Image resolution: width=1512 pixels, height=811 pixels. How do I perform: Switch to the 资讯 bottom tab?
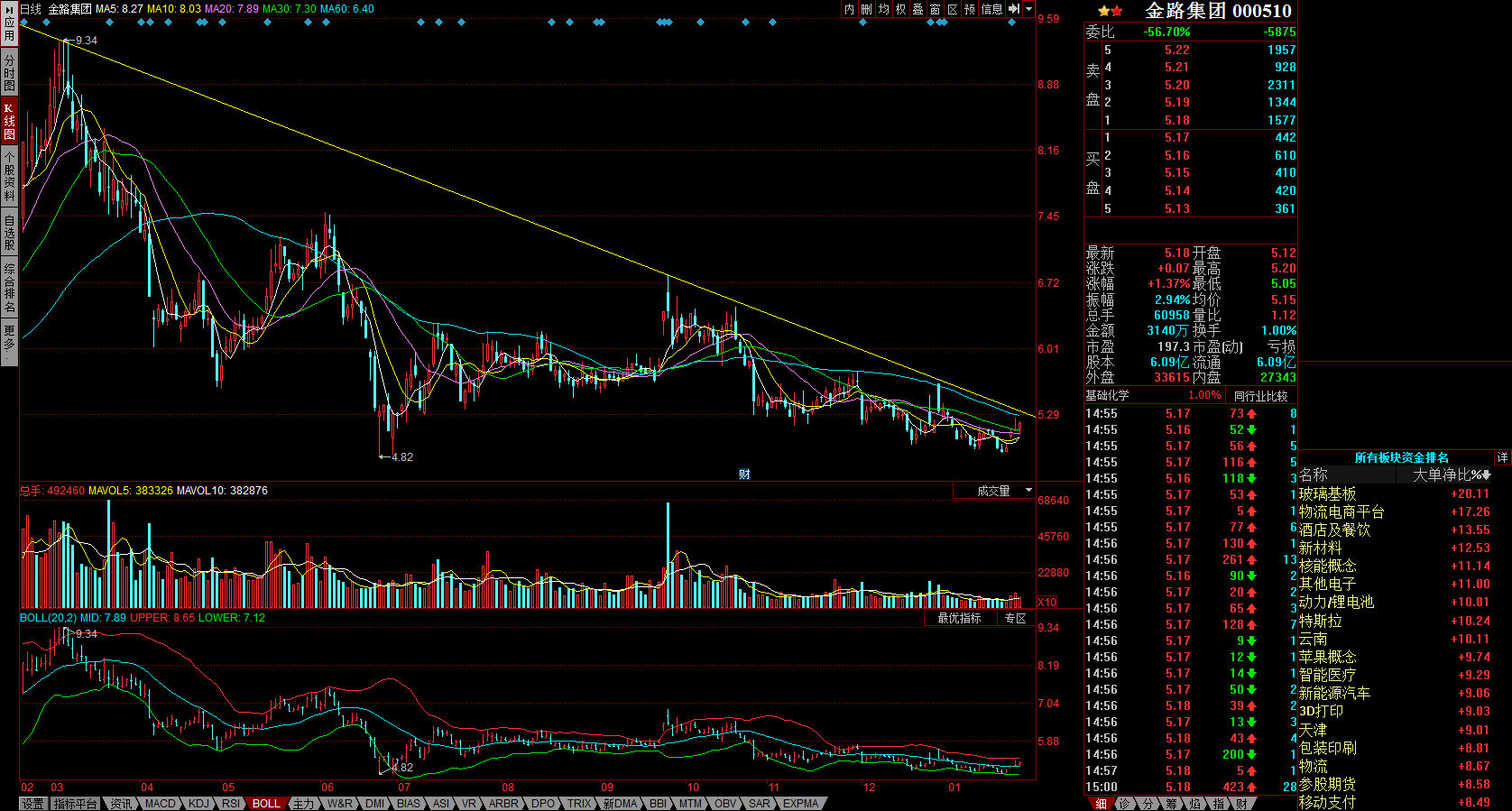tap(121, 804)
